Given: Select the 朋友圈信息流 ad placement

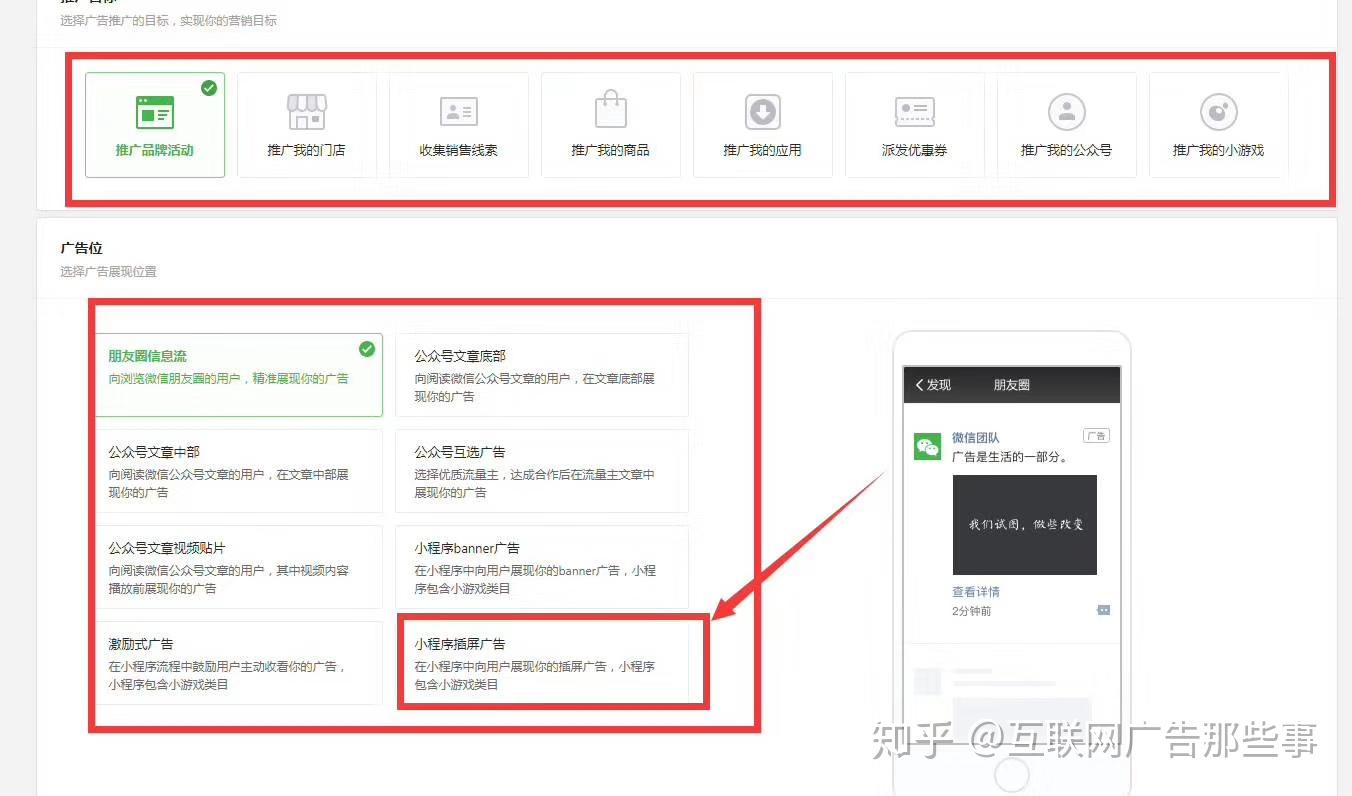Looking at the screenshot, I should [x=239, y=375].
